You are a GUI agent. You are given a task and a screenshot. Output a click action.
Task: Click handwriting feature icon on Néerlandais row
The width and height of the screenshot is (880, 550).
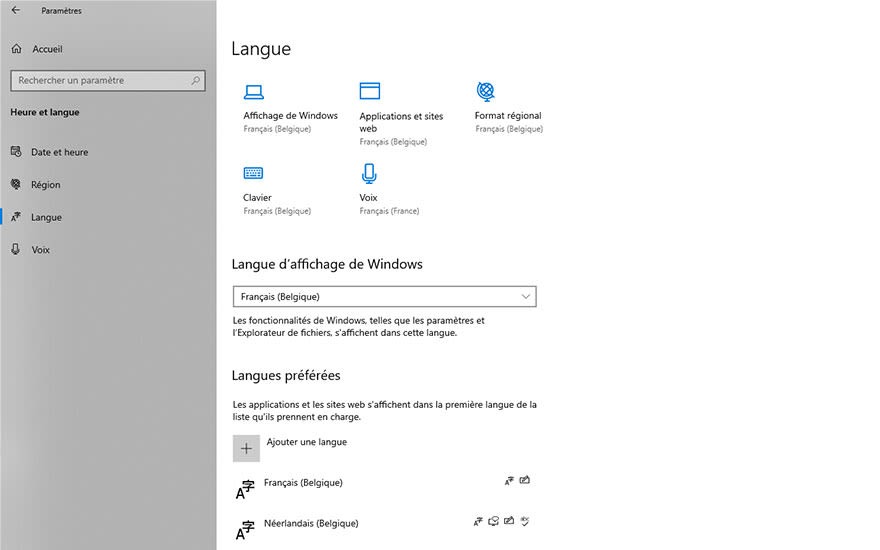509,521
